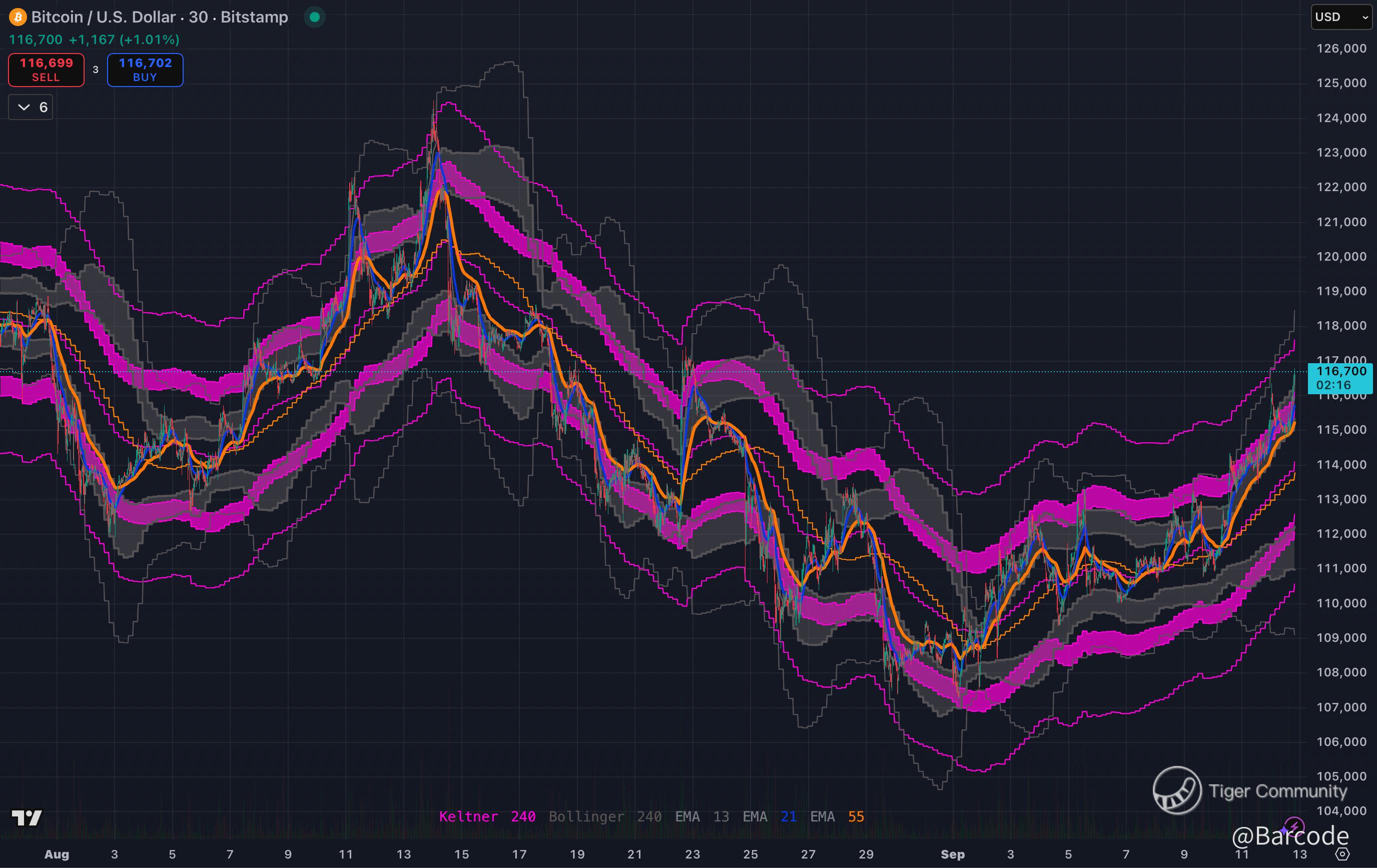Click the blue EMA 21 legend label
Screen dimensions: 1377x868
click(769, 816)
